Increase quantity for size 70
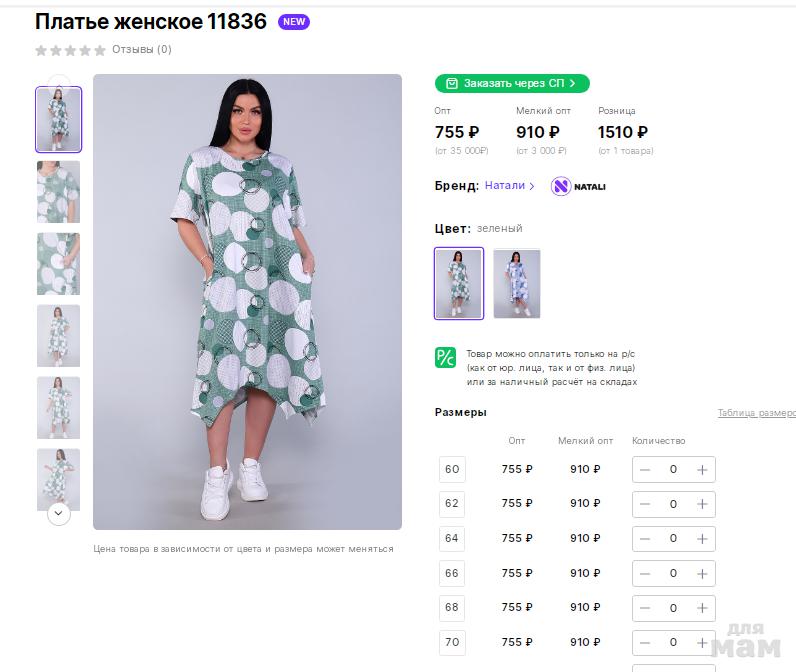 point(702,642)
